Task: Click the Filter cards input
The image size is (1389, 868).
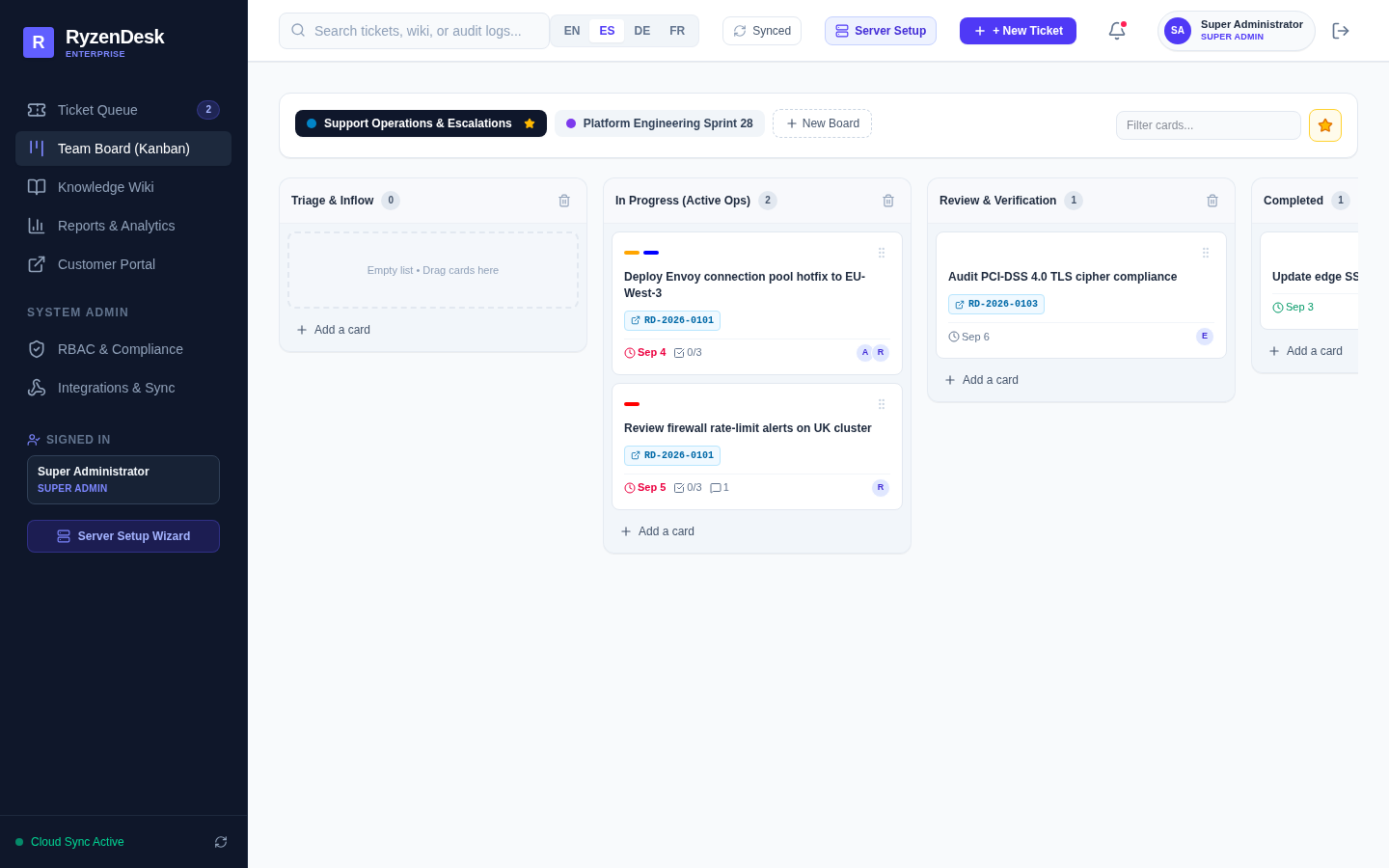Action: pos(1209,125)
